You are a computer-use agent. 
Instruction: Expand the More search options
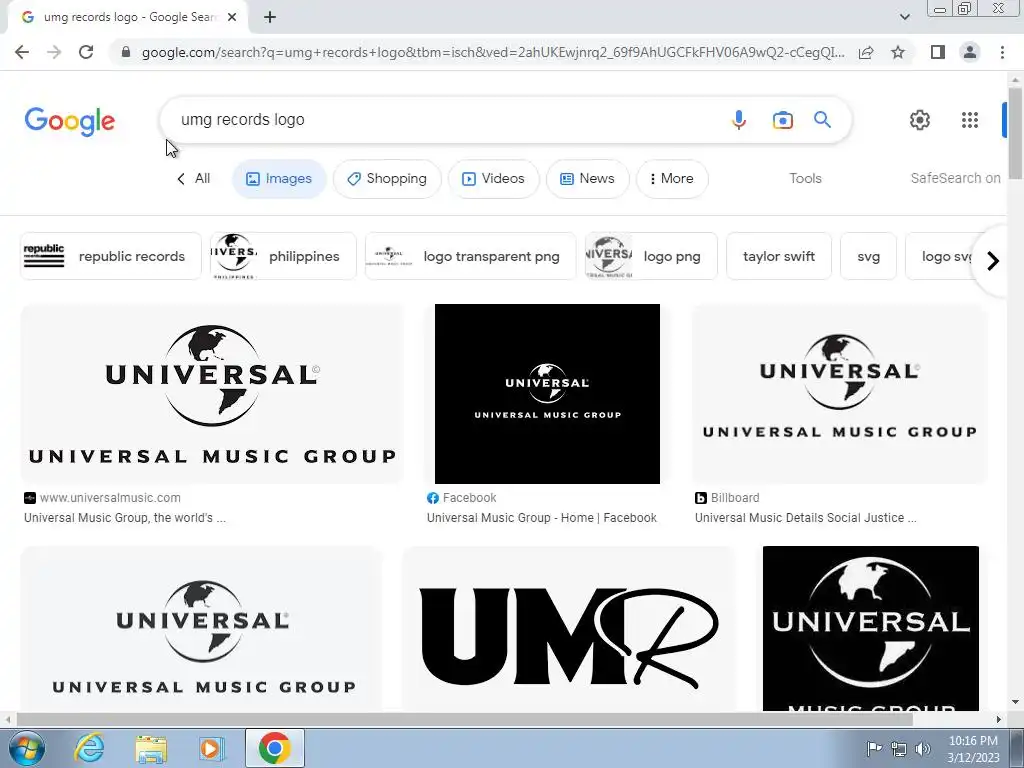pos(672,179)
